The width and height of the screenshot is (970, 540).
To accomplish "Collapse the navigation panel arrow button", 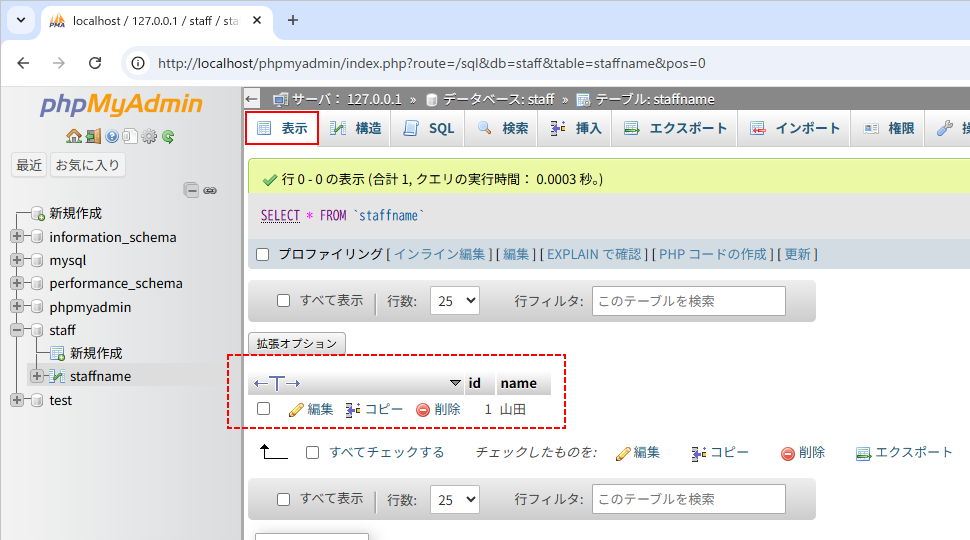I will coord(251,99).
